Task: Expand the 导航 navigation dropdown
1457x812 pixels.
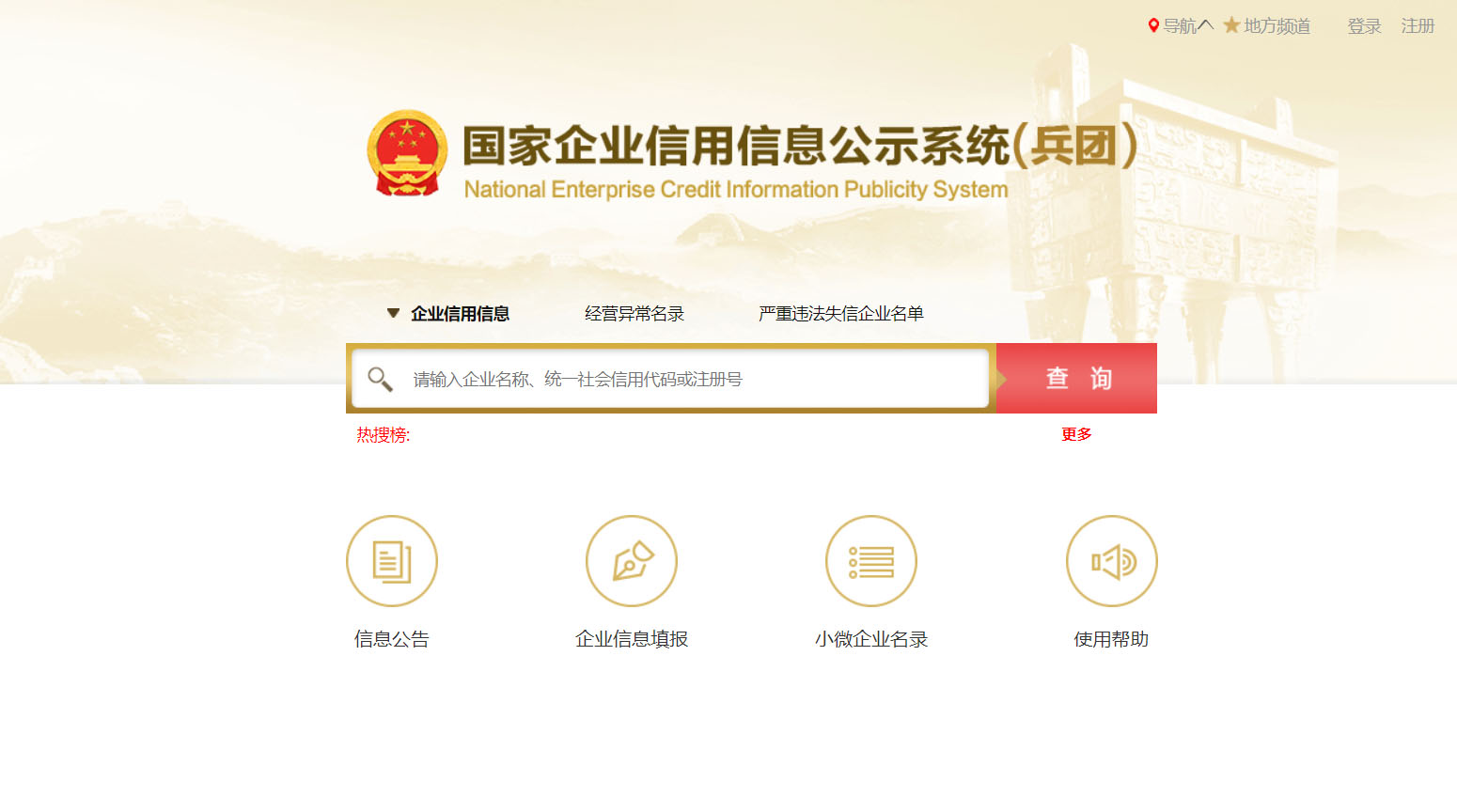Action: (1188, 25)
